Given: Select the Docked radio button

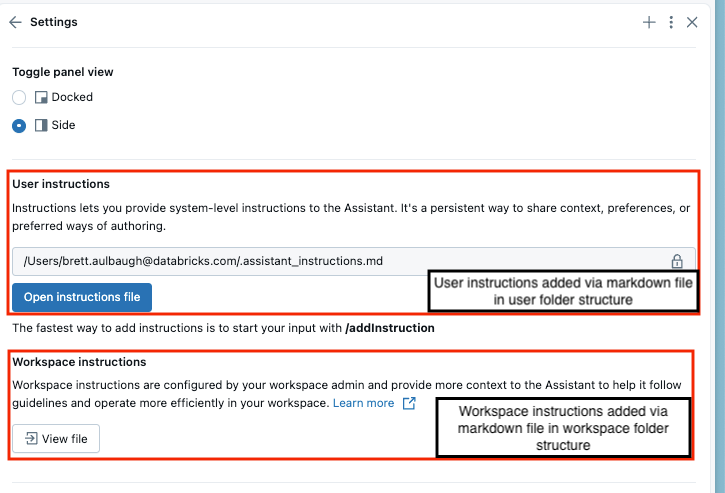Looking at the screenshot, I should pos(19,98).
